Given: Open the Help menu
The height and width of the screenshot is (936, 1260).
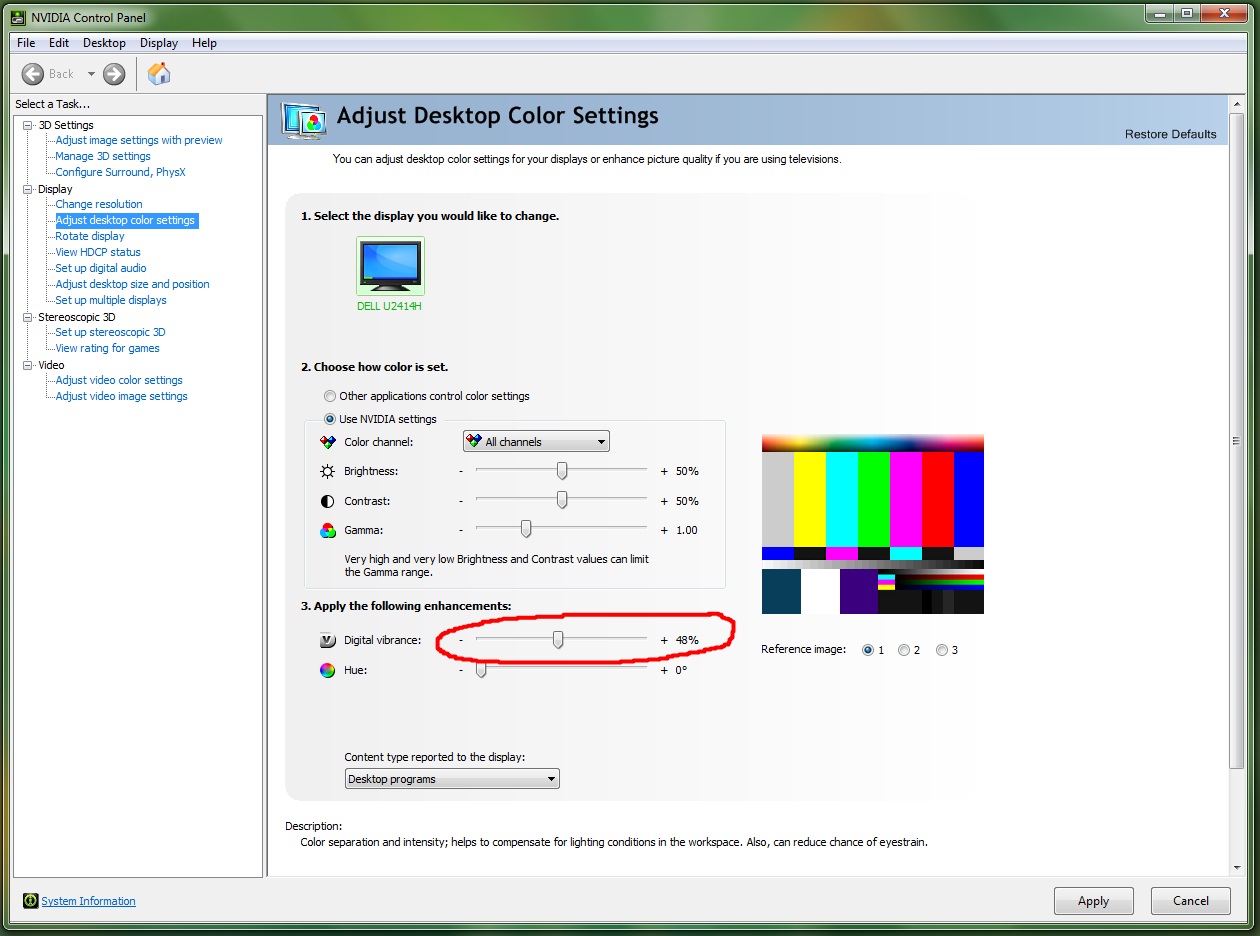Looking at the screenshot, I should click(204, 43).
